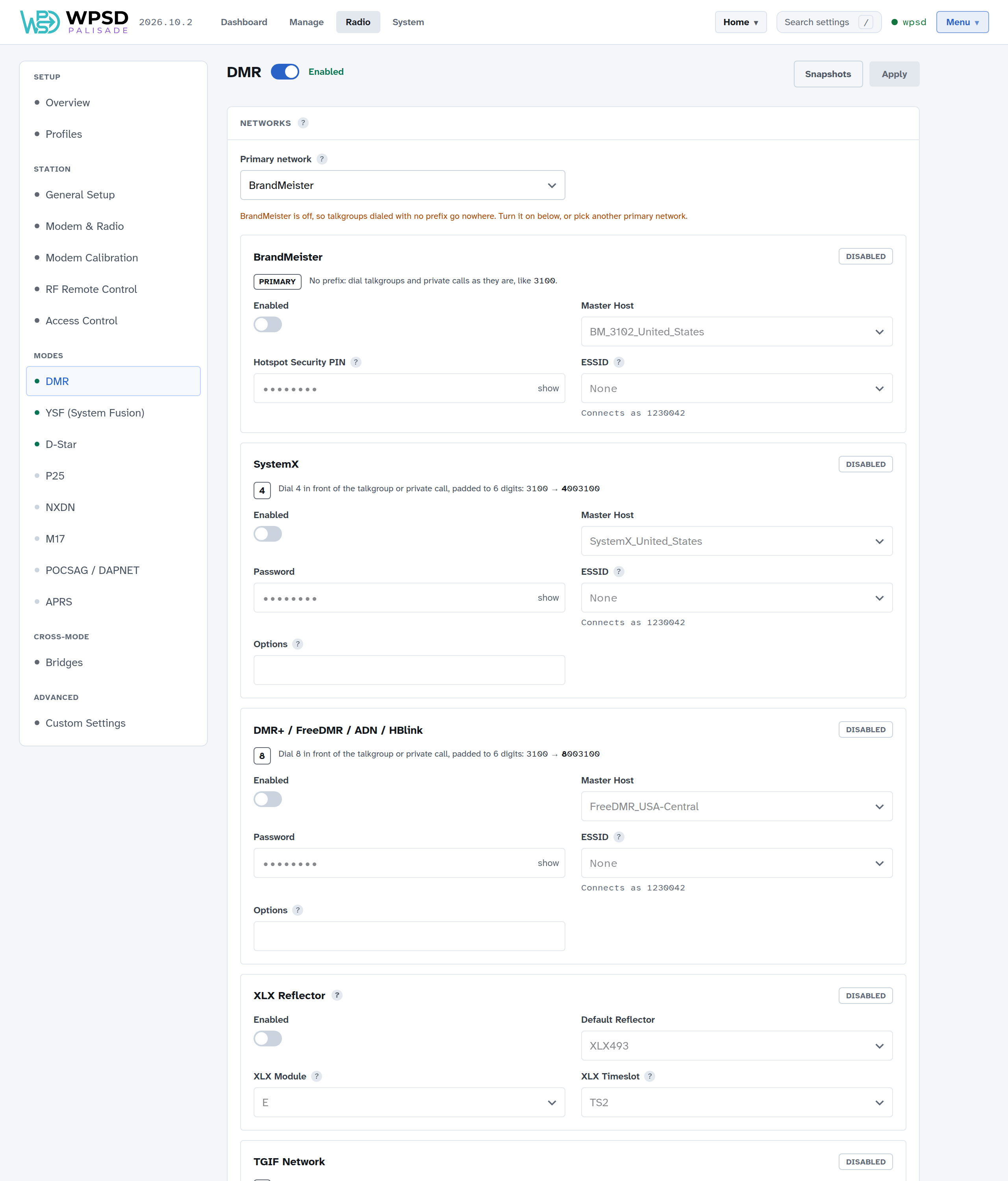The image size is (1008, 1181).
Task: Open YSF (System Fusion) in sidebar
Action: [x=113, y=413]
